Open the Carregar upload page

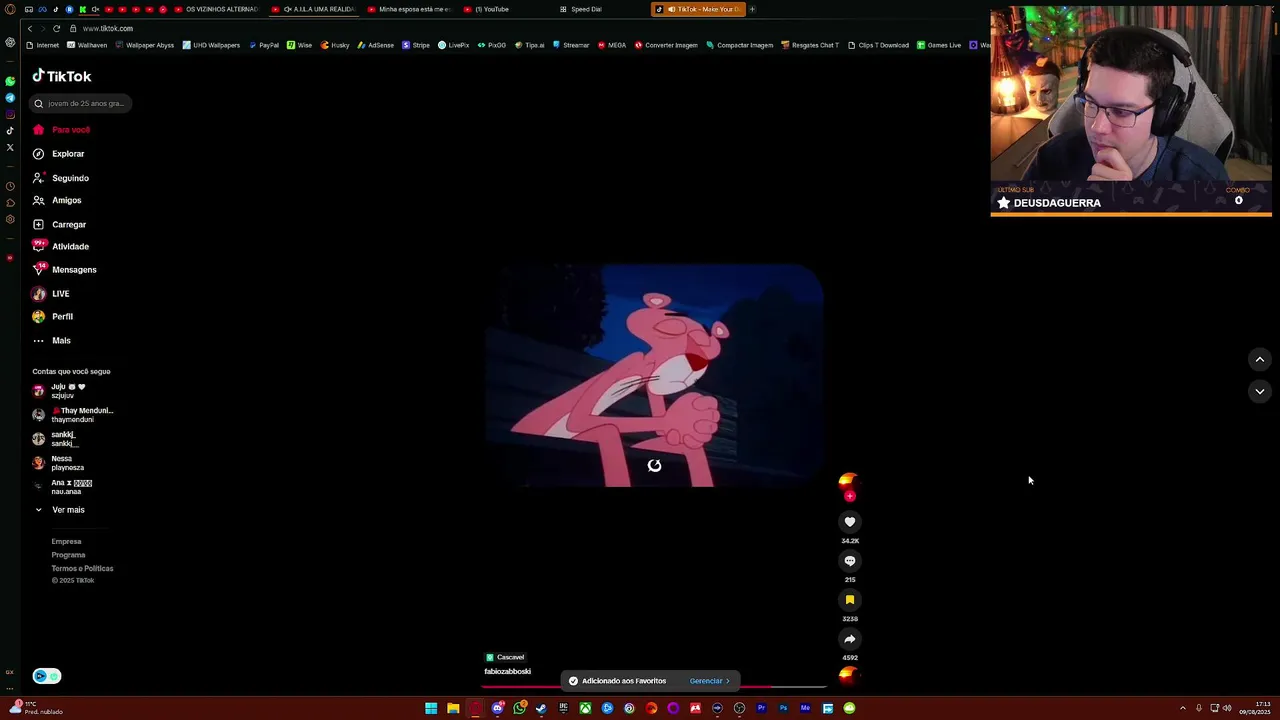coord(59,225)
